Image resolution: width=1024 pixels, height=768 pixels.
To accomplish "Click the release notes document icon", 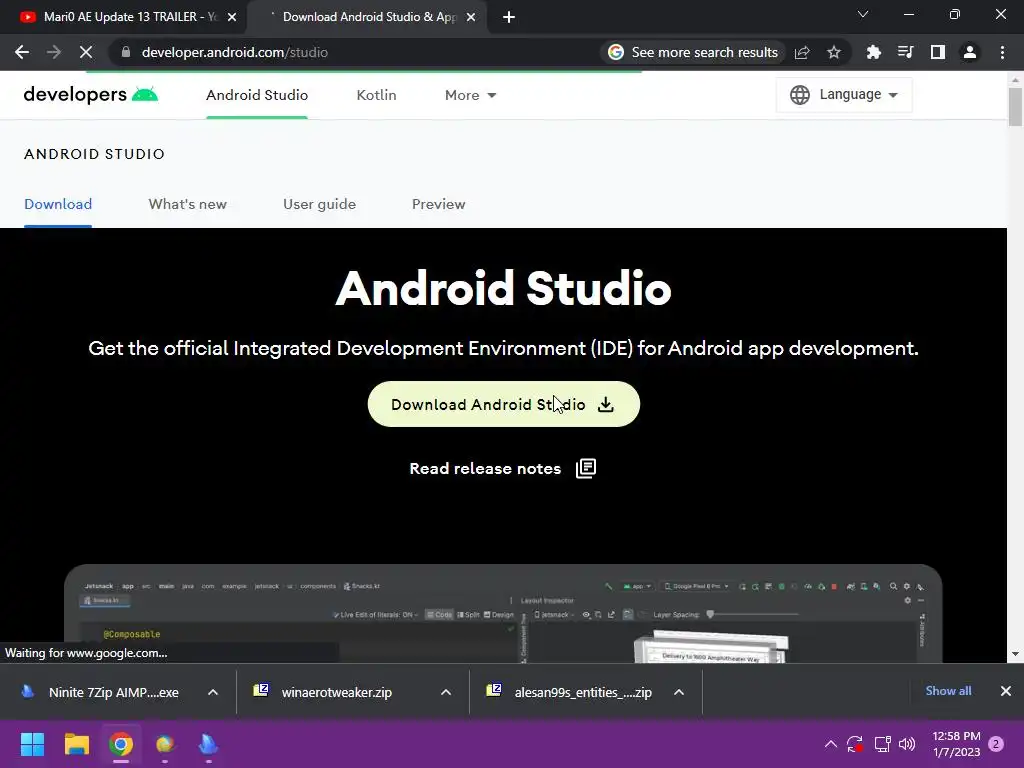I will pos(586,468).
